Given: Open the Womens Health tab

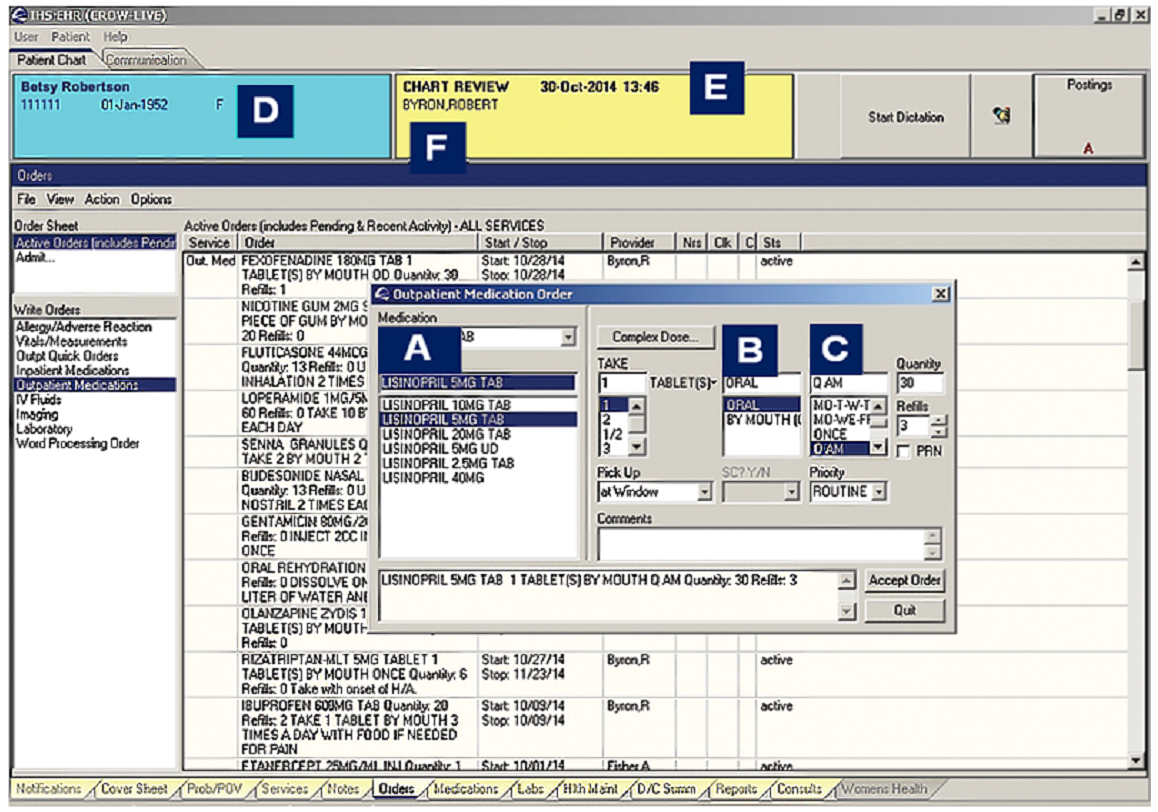Looking at the screenshot, I should pyautogui.click(x=883, y=789).
